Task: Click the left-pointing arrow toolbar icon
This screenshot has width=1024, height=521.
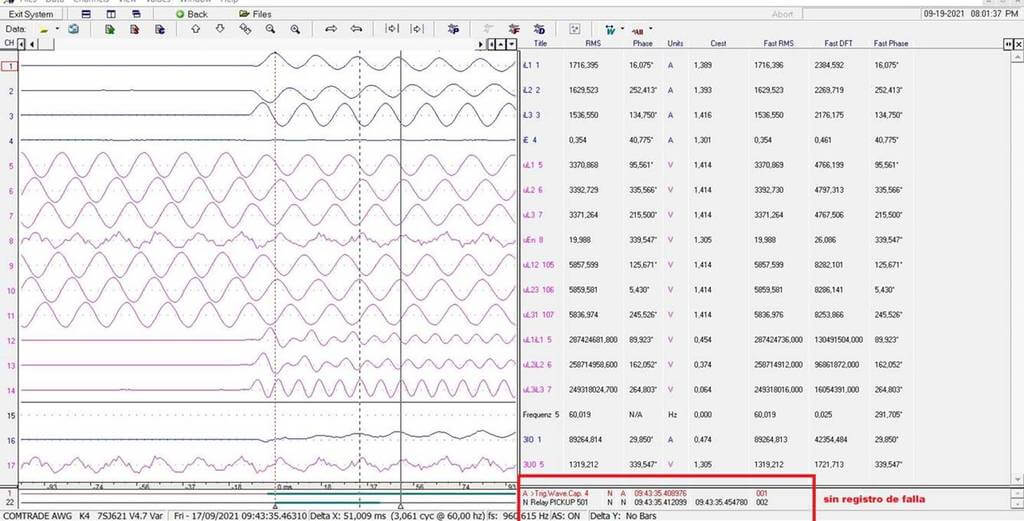Action: (x=355, y=30)
